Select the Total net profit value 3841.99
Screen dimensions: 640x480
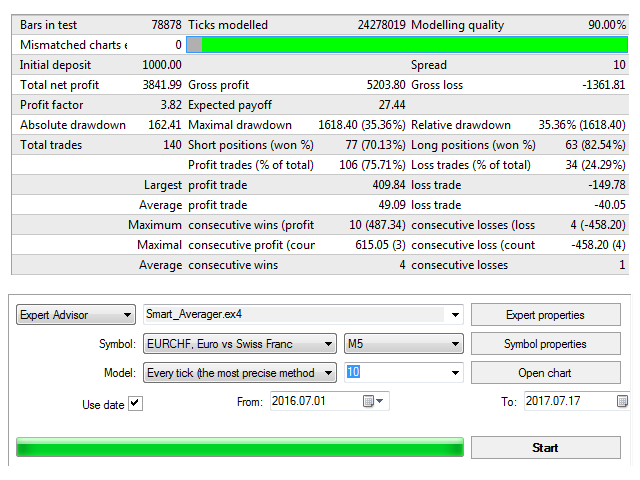click(x=162, y=85)
